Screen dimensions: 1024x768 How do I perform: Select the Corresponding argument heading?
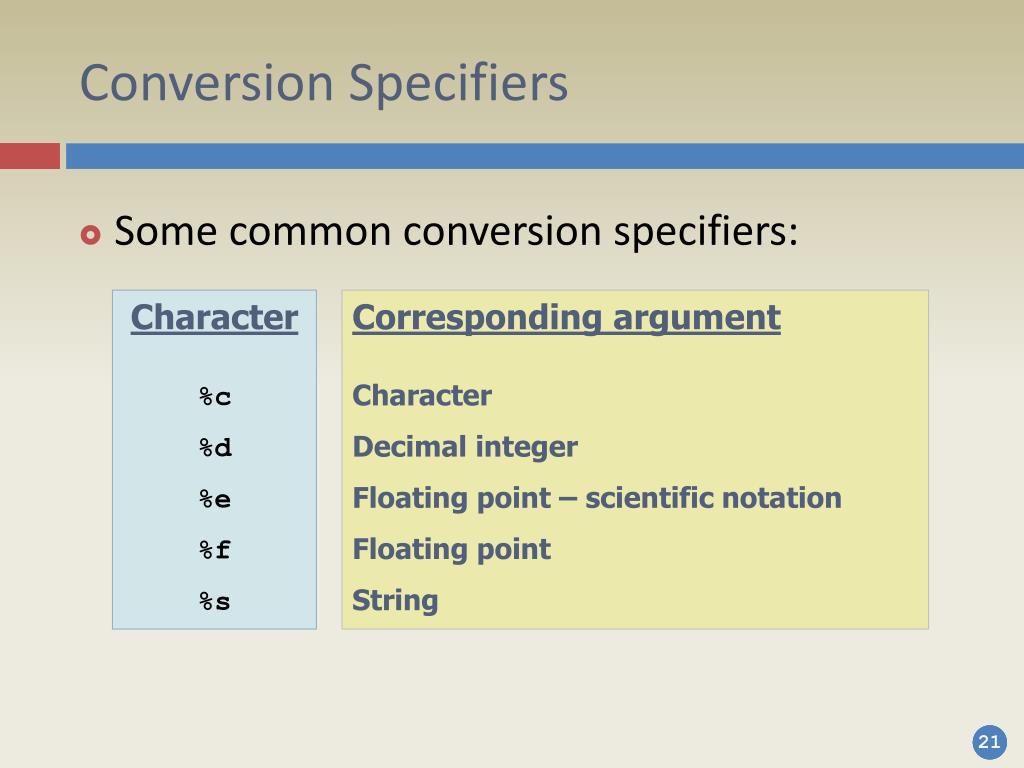(566, 318)
